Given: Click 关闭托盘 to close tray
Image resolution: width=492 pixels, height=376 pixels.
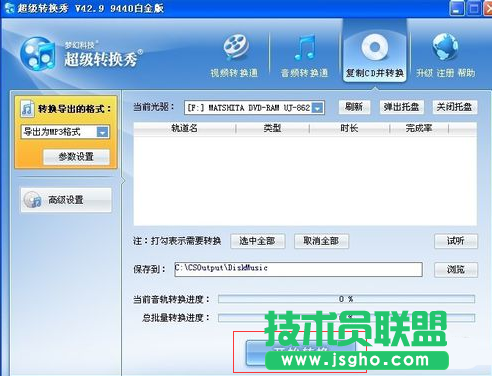Looking at the screenshot, I should point(454,107).
